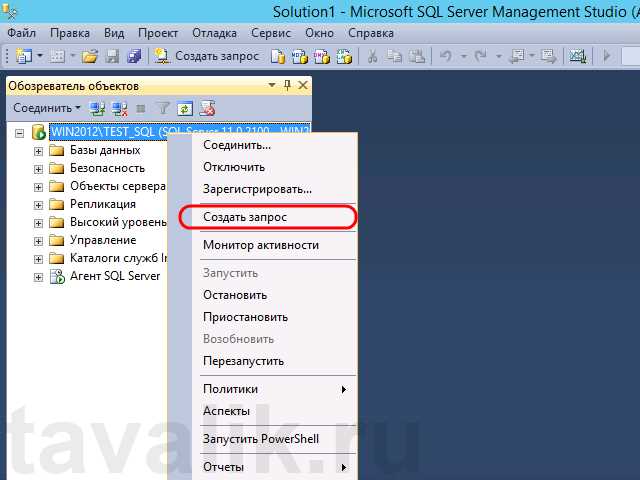Click the Save All icon
640x480 pixels.
134,56
